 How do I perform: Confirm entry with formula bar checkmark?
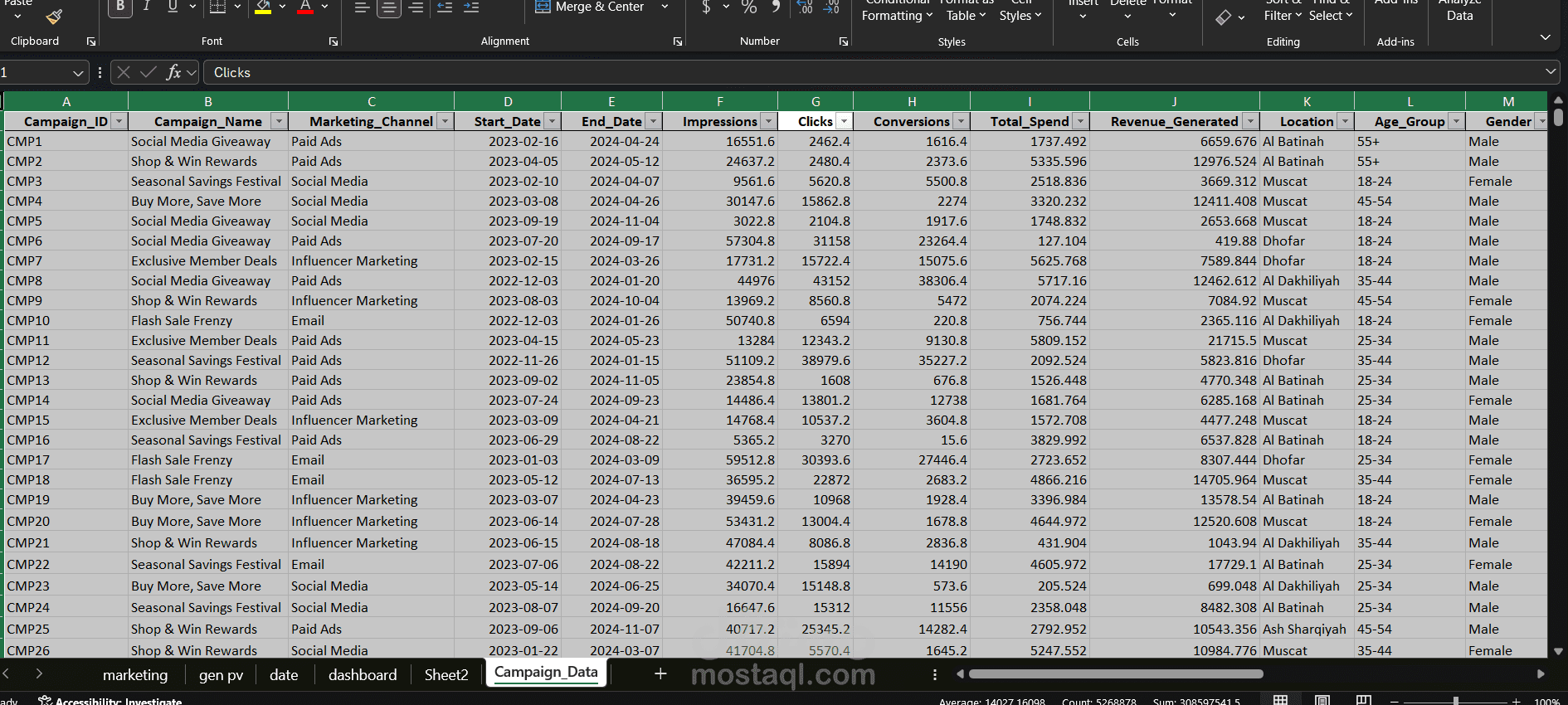(x=149, y=72)
